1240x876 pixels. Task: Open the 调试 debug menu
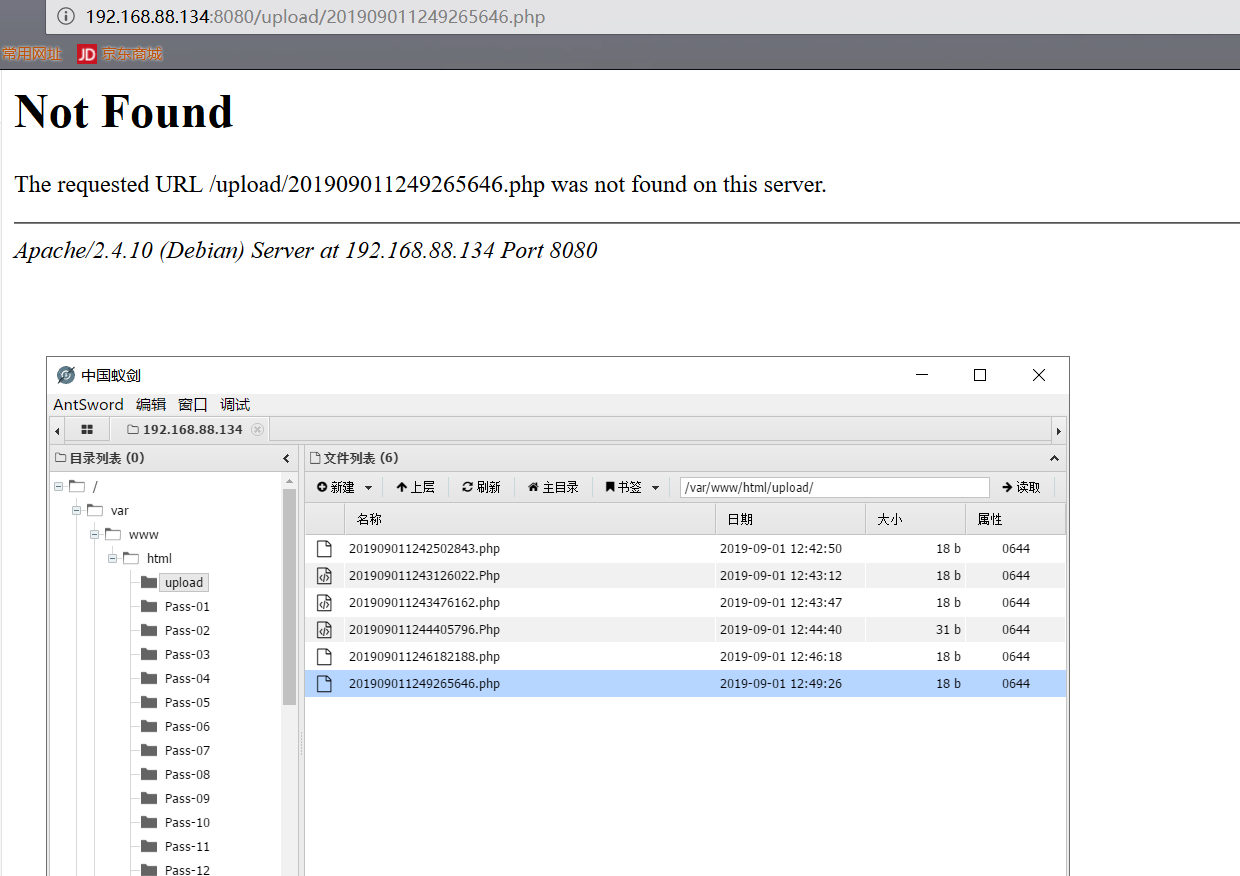click(x=235, y=404)
